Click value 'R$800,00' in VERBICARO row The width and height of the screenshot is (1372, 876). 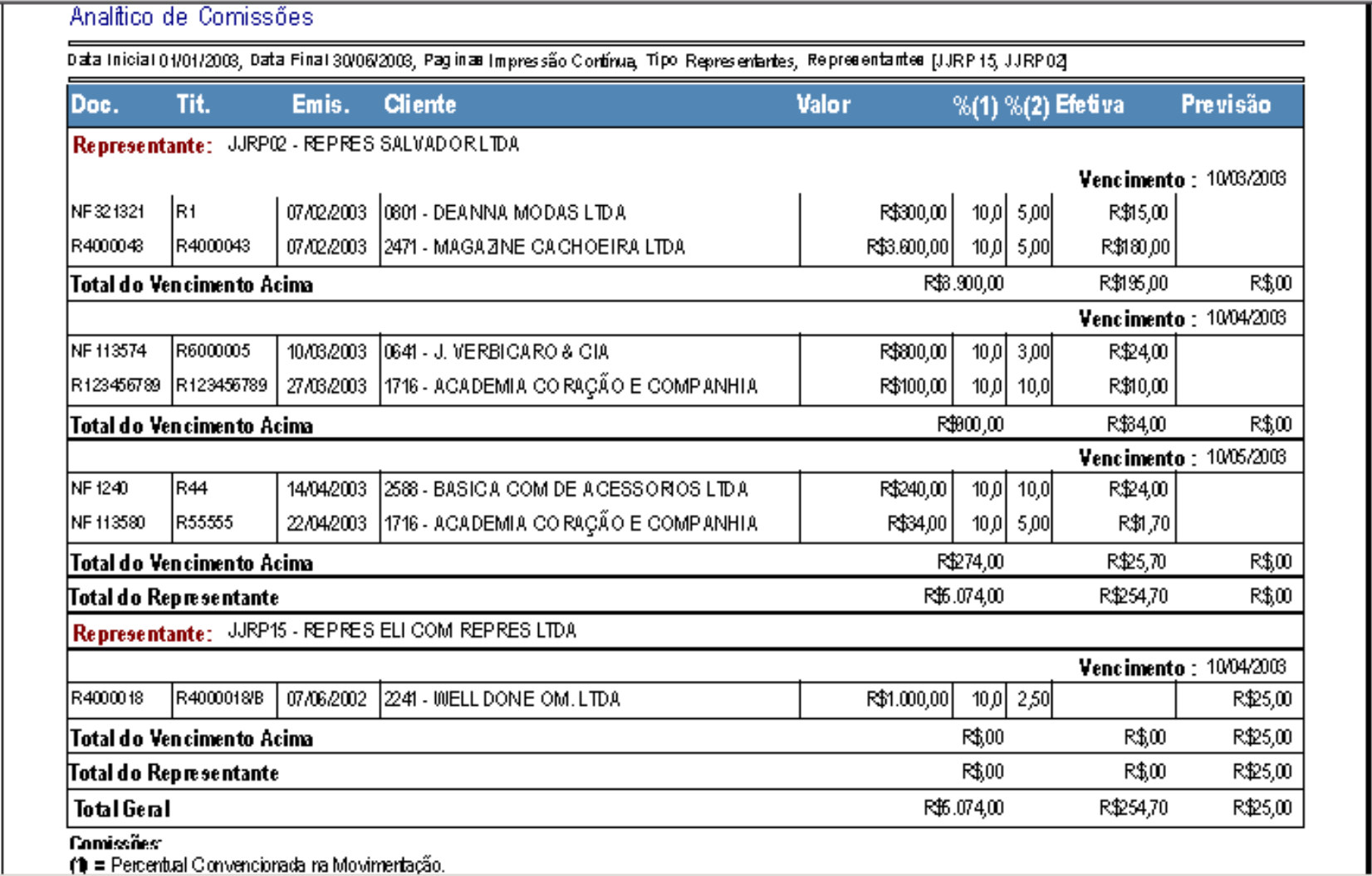914,352
